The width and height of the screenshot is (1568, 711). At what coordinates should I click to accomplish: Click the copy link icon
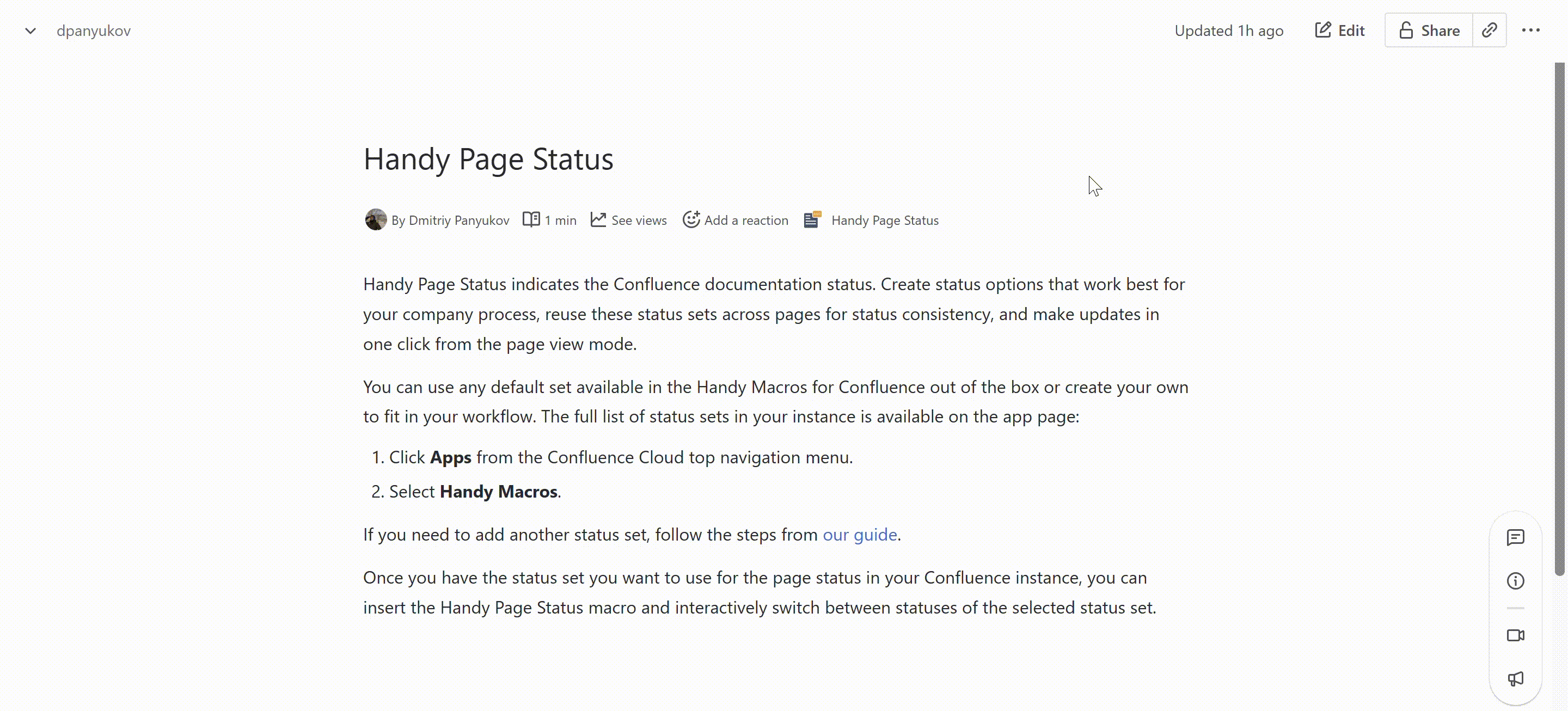(x=1489, y=30)
